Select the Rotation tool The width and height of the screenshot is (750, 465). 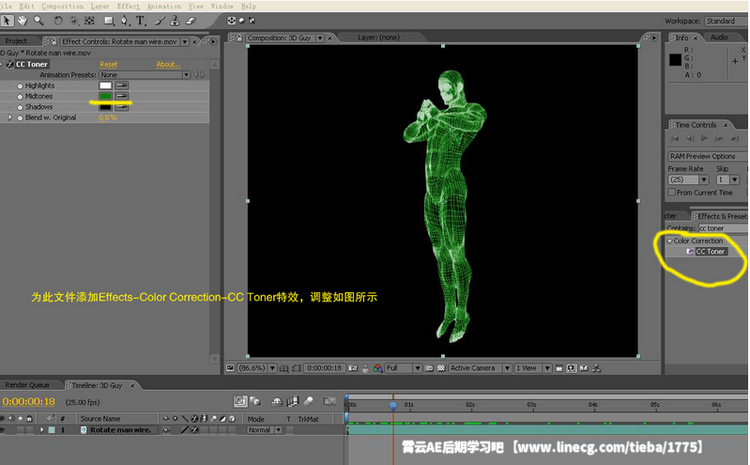click(58, 21)
